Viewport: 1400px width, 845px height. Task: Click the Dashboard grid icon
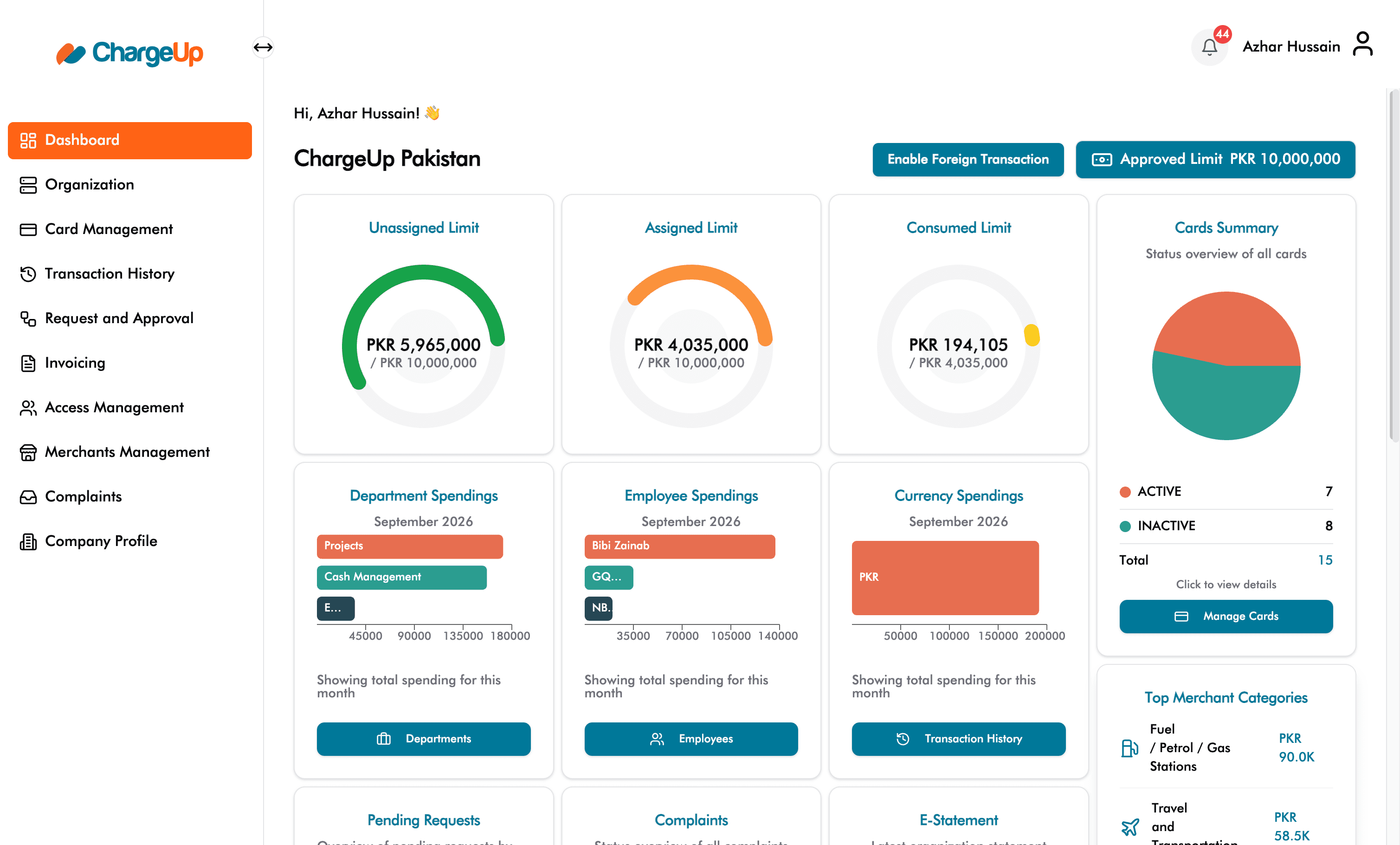28,141
